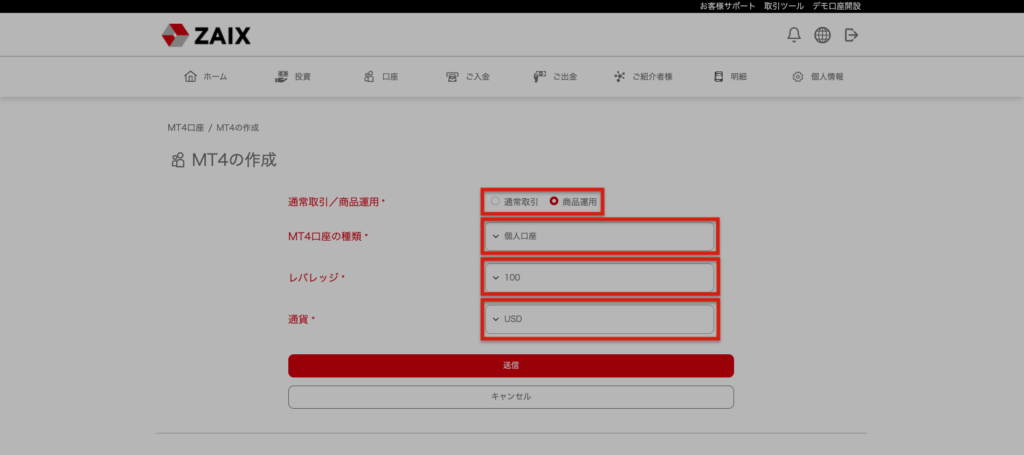Image resolution: width=1024 pixels, height=455 pixels.
Task: Click the MT4口座 breadcrumb link
Action: (185, 128)
